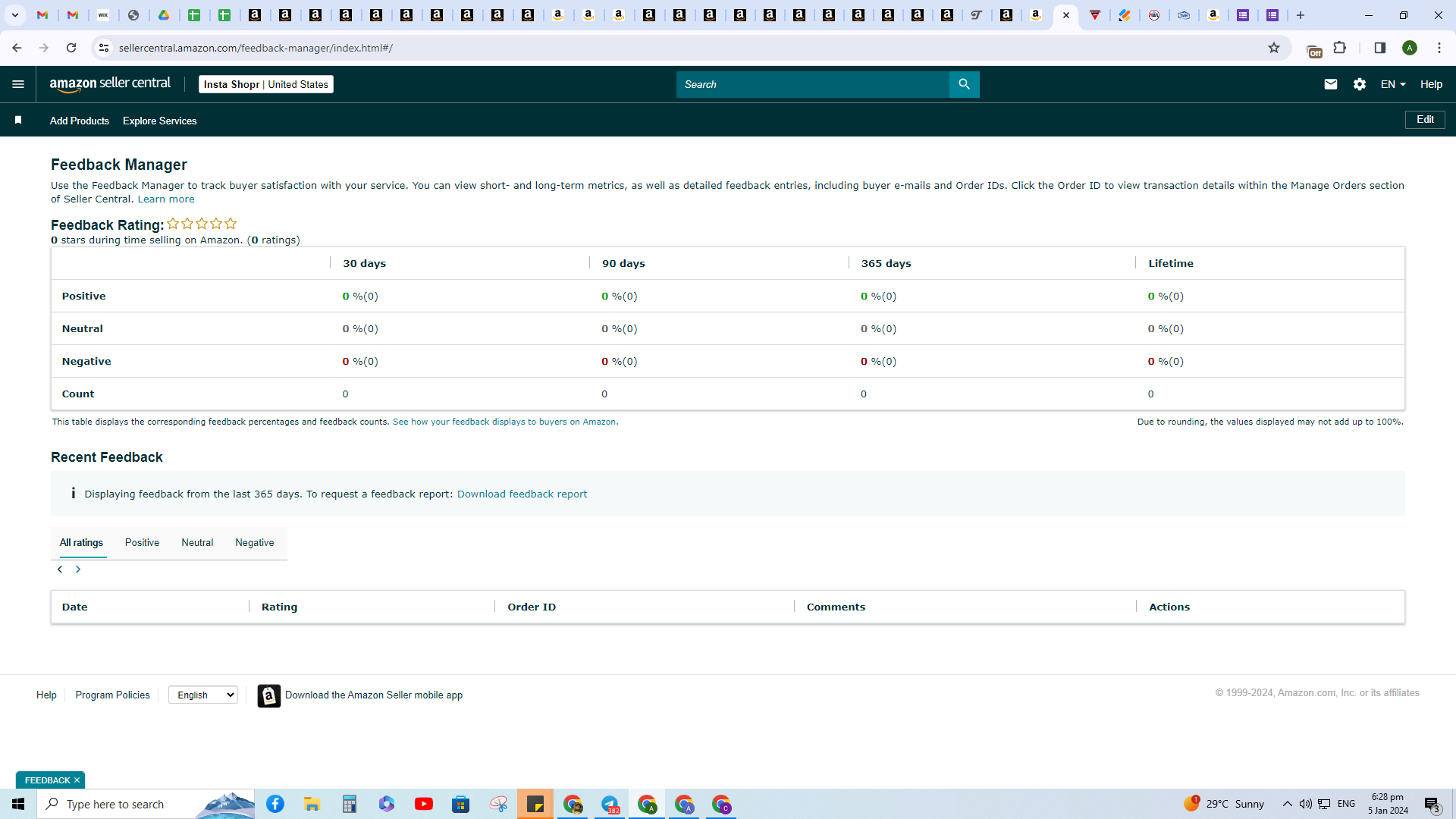Click Download feedback report link
Viewport: 1456px width, 819px height.
point(522,494)
